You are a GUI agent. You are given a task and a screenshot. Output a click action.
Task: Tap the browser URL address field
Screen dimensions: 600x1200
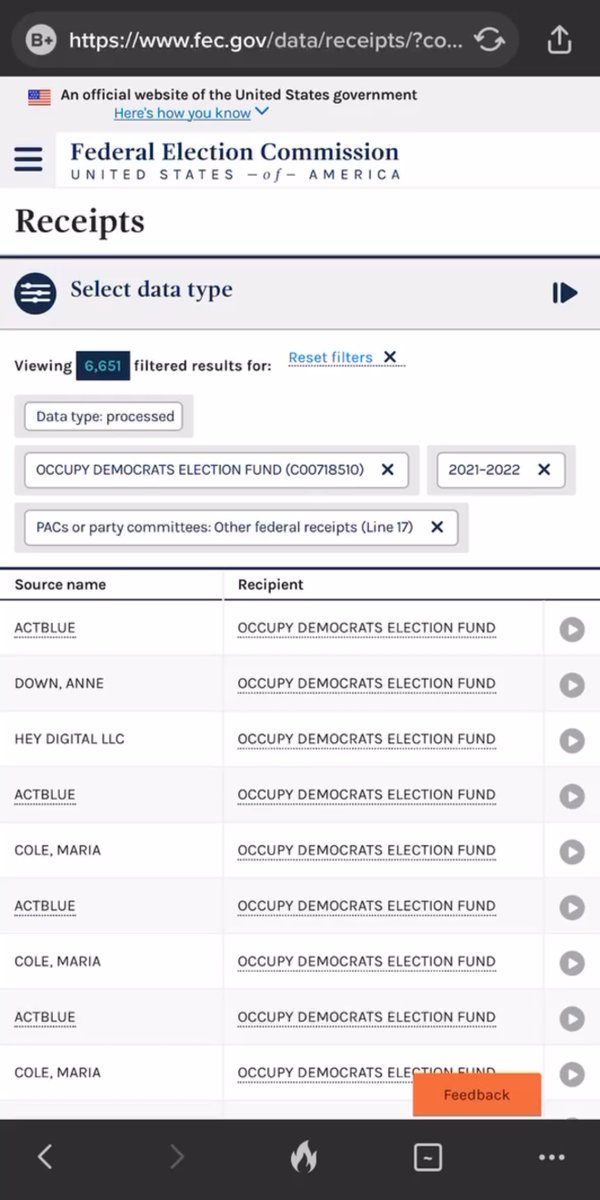click(x=265, y=40)
